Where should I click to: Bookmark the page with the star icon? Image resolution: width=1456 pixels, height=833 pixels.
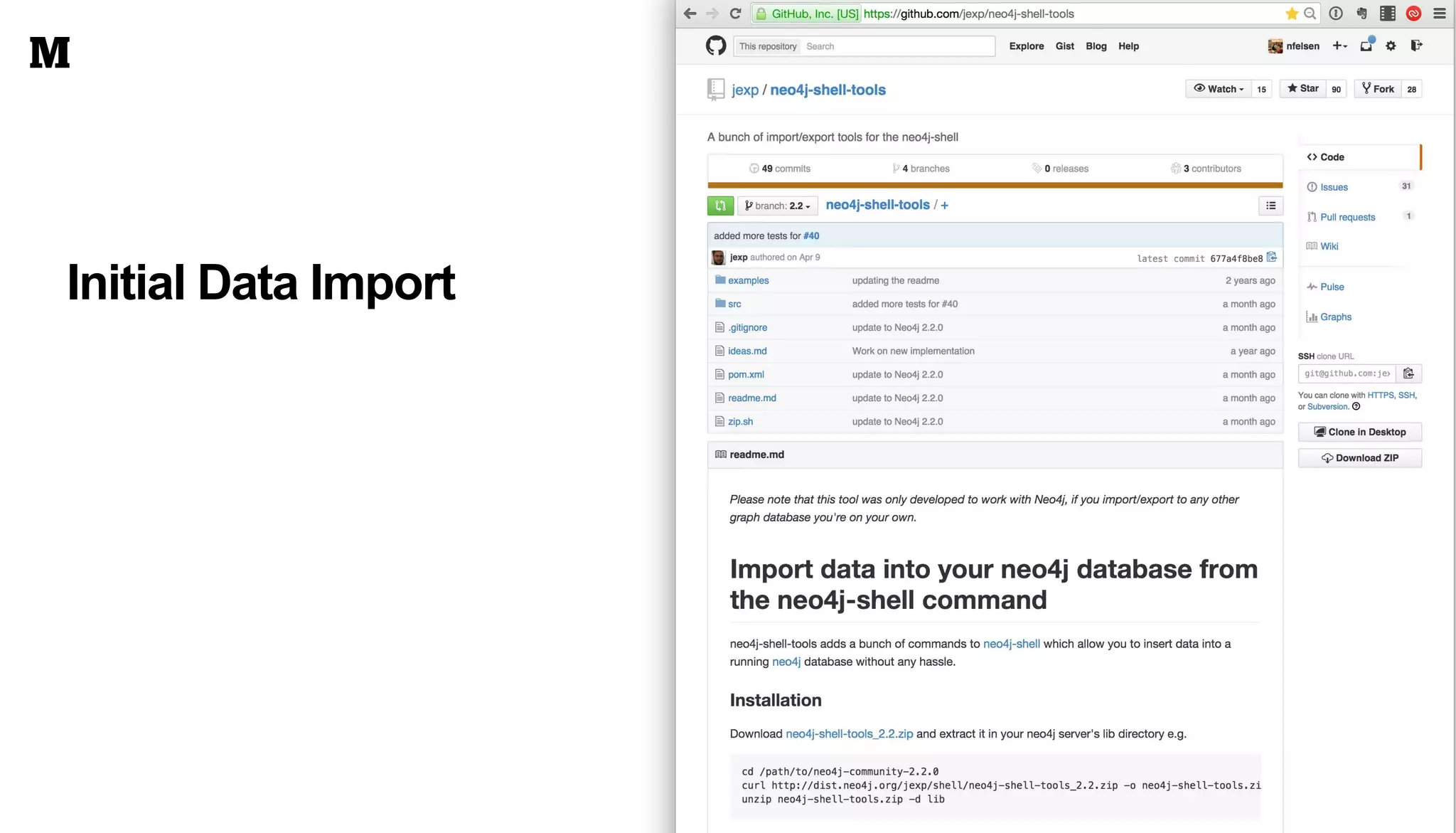(x=1292, y=14)
